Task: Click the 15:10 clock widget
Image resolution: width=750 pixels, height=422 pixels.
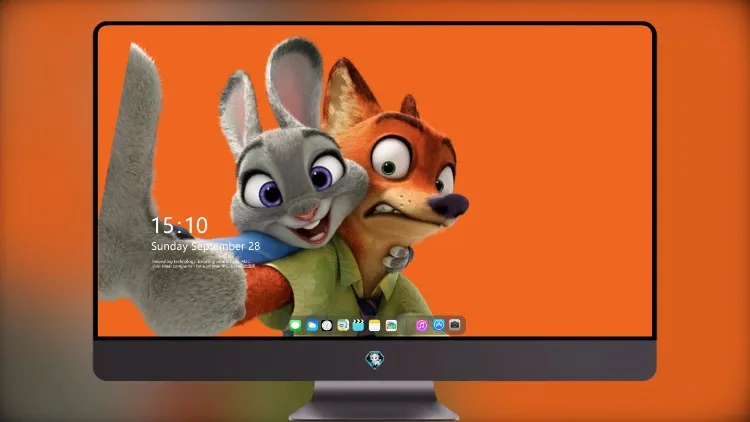Action: (x=179, y=225)
